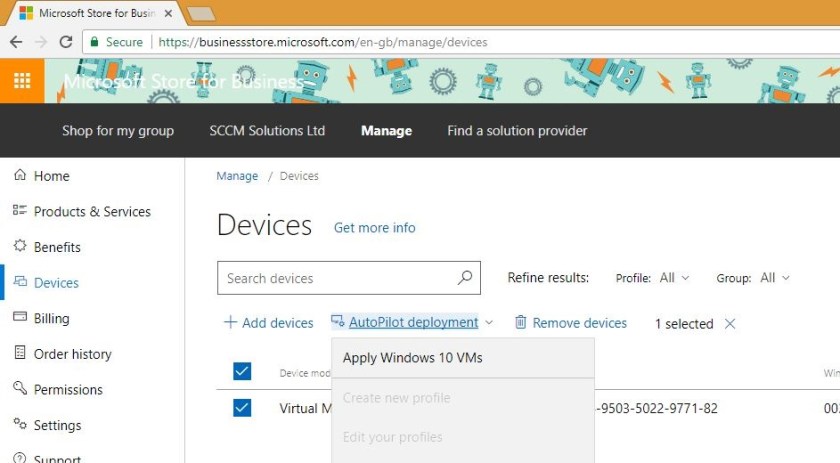
Task: Open SCCM Solutions Ltd tab
Action: [x=267, y=131]
